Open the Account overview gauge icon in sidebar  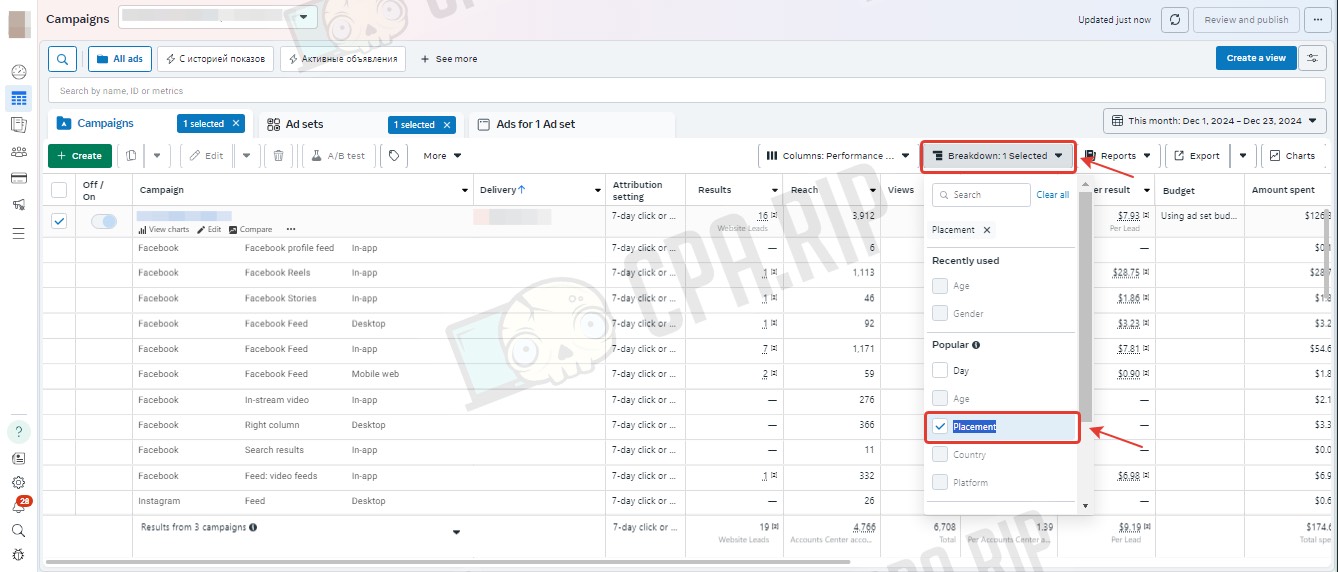click(x=18, y=72)
